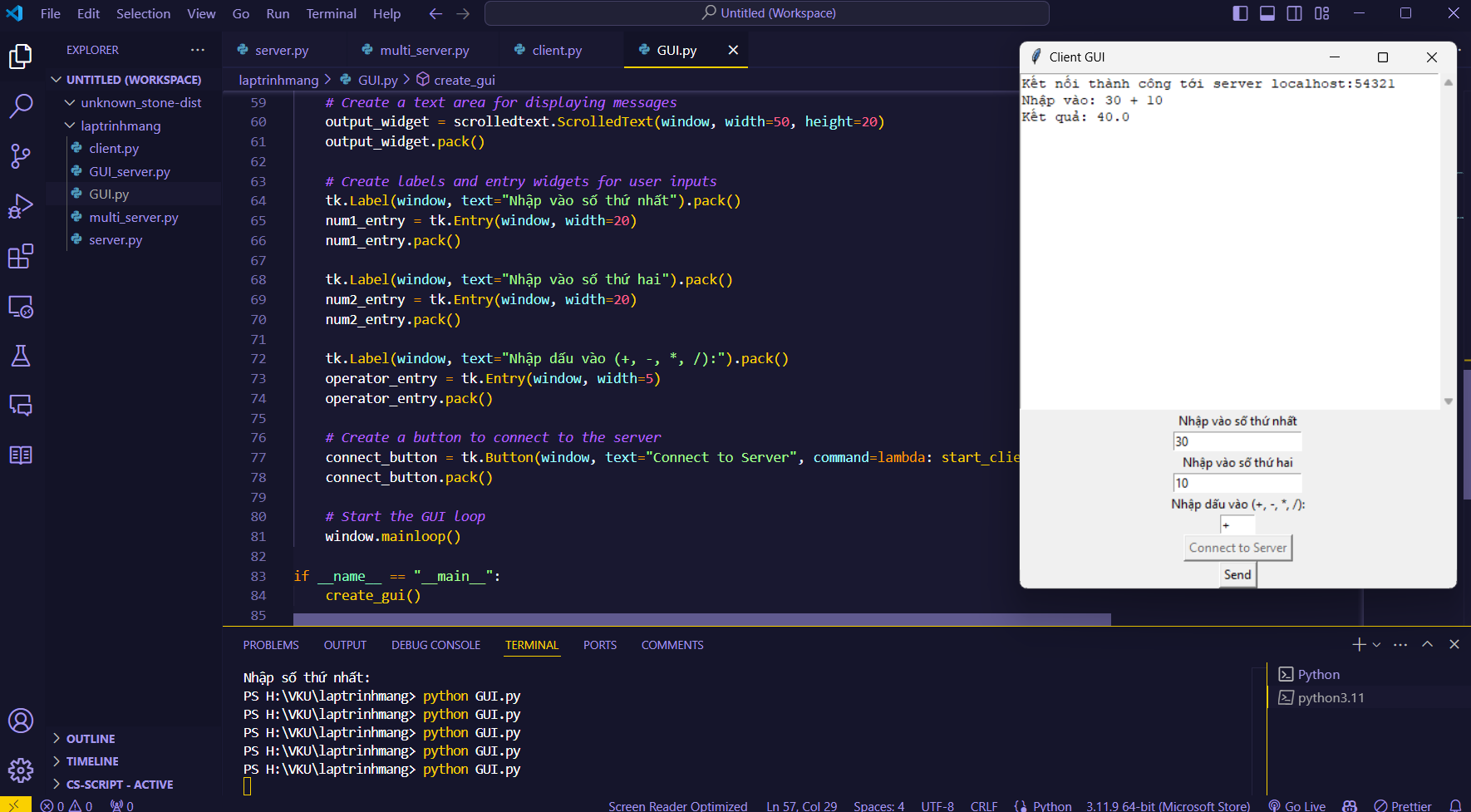Viewport: 1471px width, 812px height.
Task: Open Run and Debug view
Action: coord(21,206)
